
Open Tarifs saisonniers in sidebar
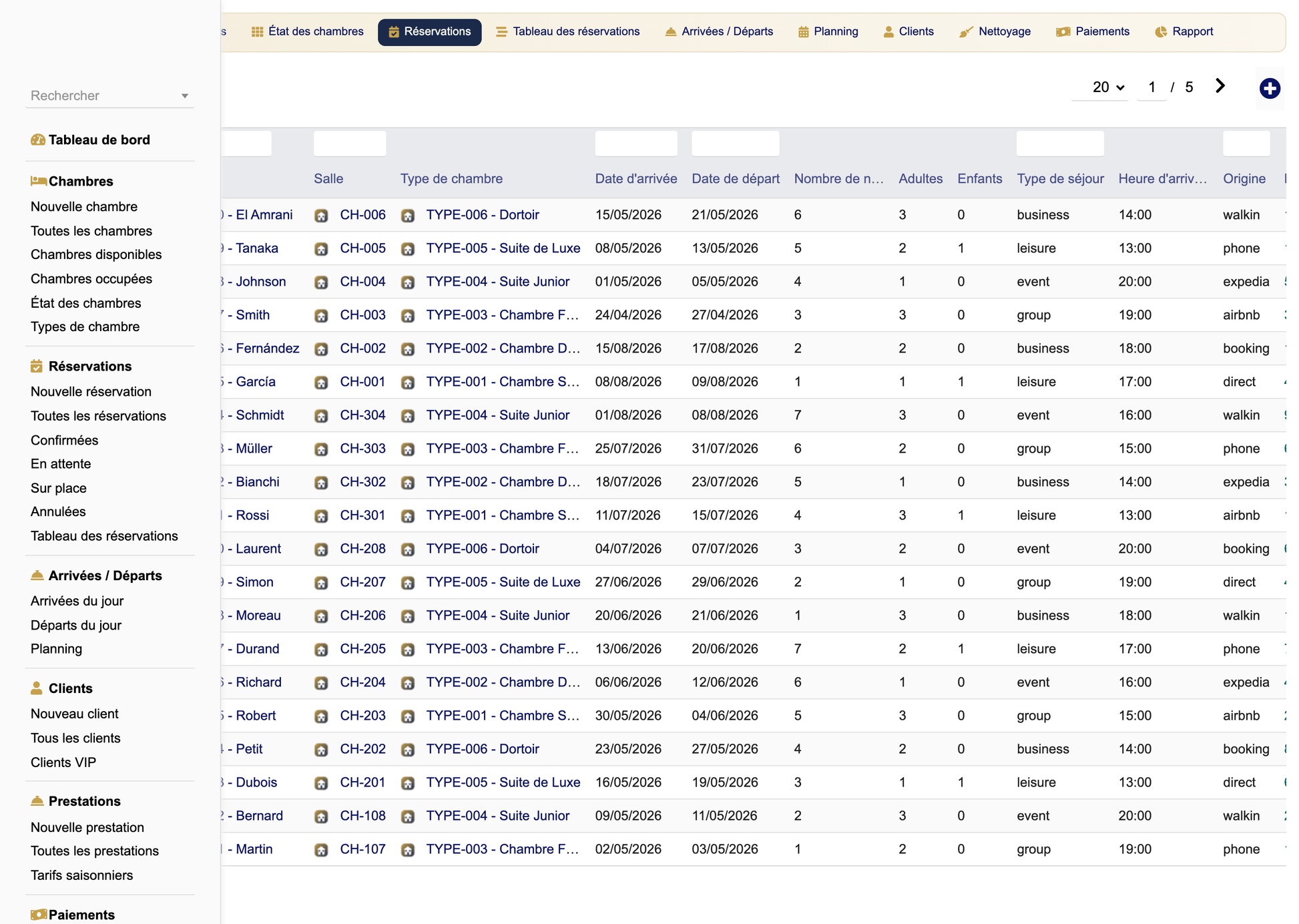[81, 875]
